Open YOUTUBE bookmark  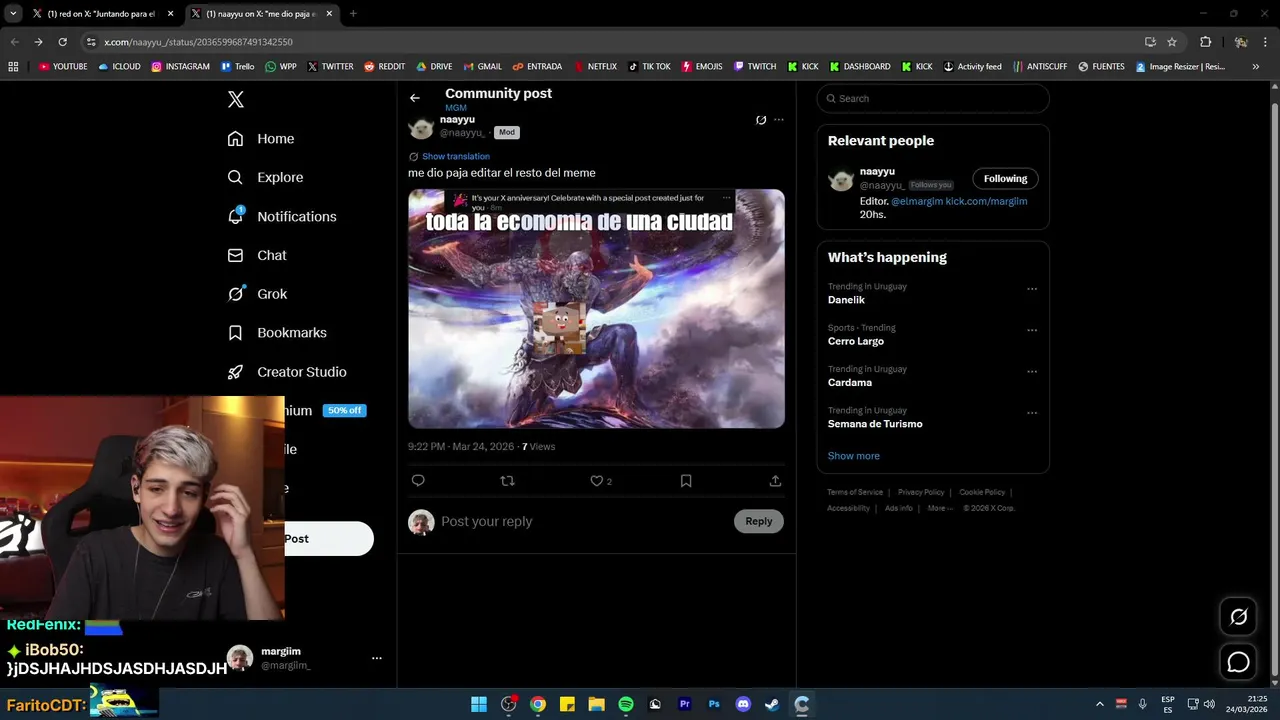[63, 67]
